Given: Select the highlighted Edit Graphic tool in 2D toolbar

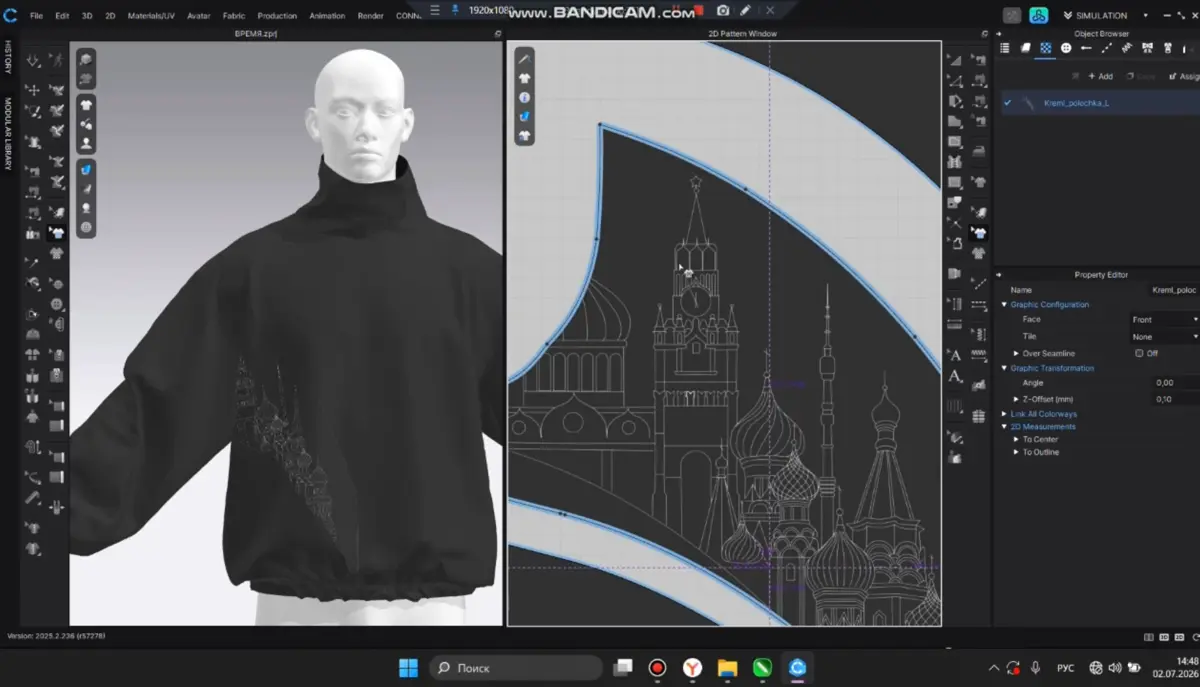Looking at the screenshot, I should 979,232.
